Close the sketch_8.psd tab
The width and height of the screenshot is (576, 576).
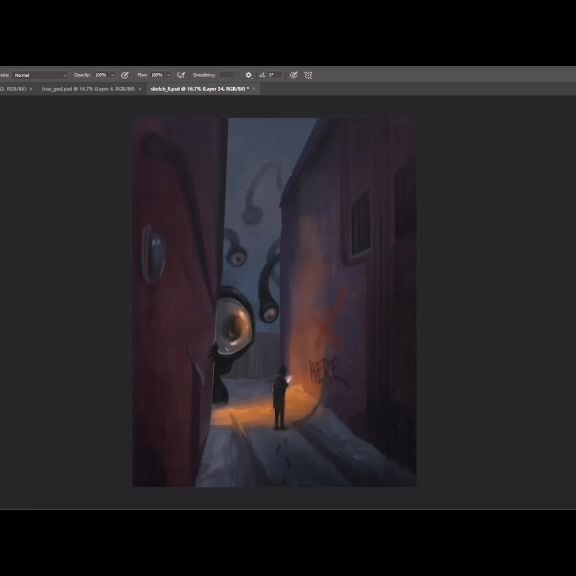254,89
